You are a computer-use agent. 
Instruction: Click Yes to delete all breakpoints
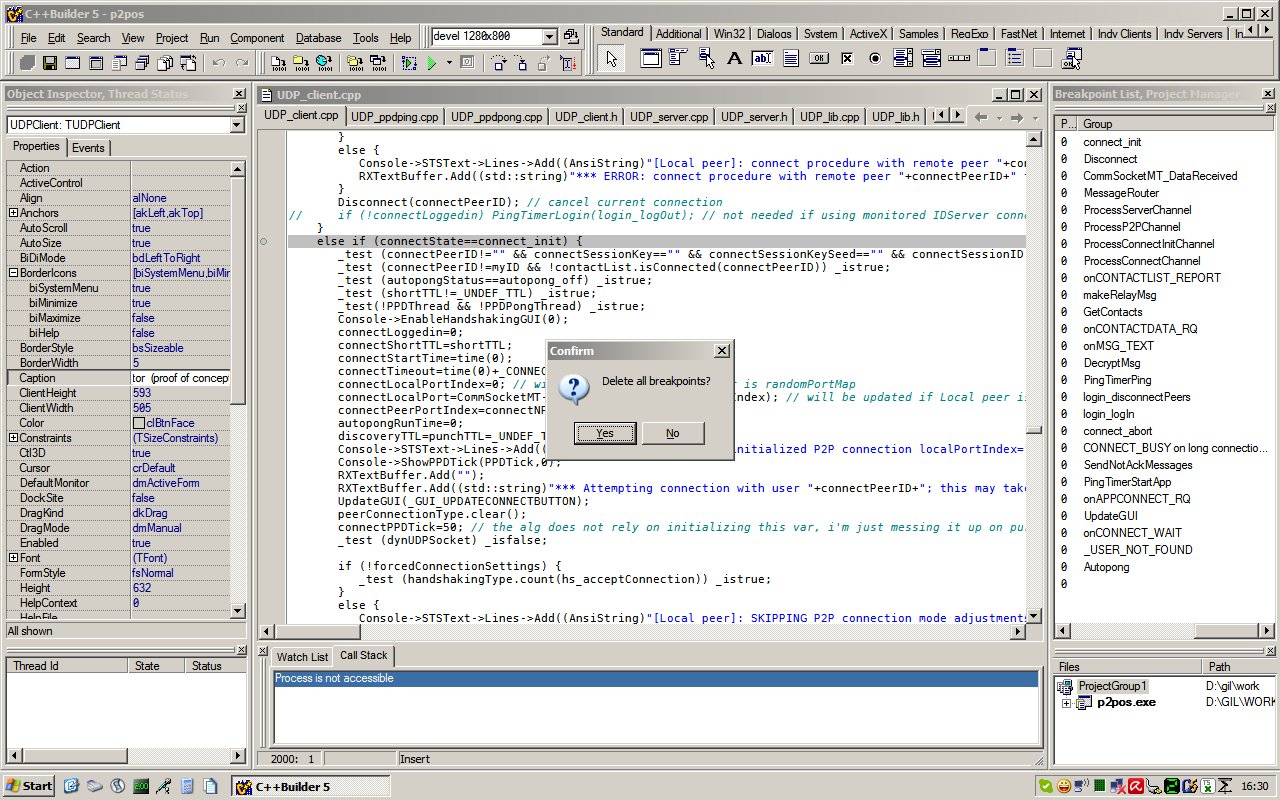605,433
